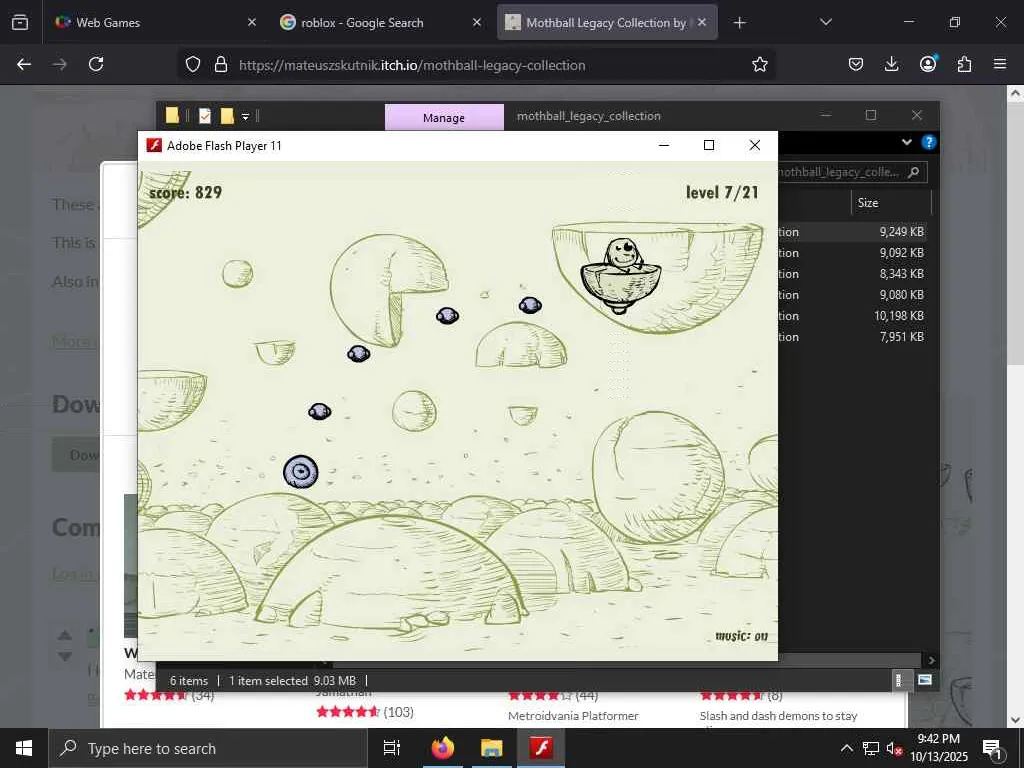1024x768 pixels.
Task: Click the muted volume tray icon
Action: pos(895,748)
